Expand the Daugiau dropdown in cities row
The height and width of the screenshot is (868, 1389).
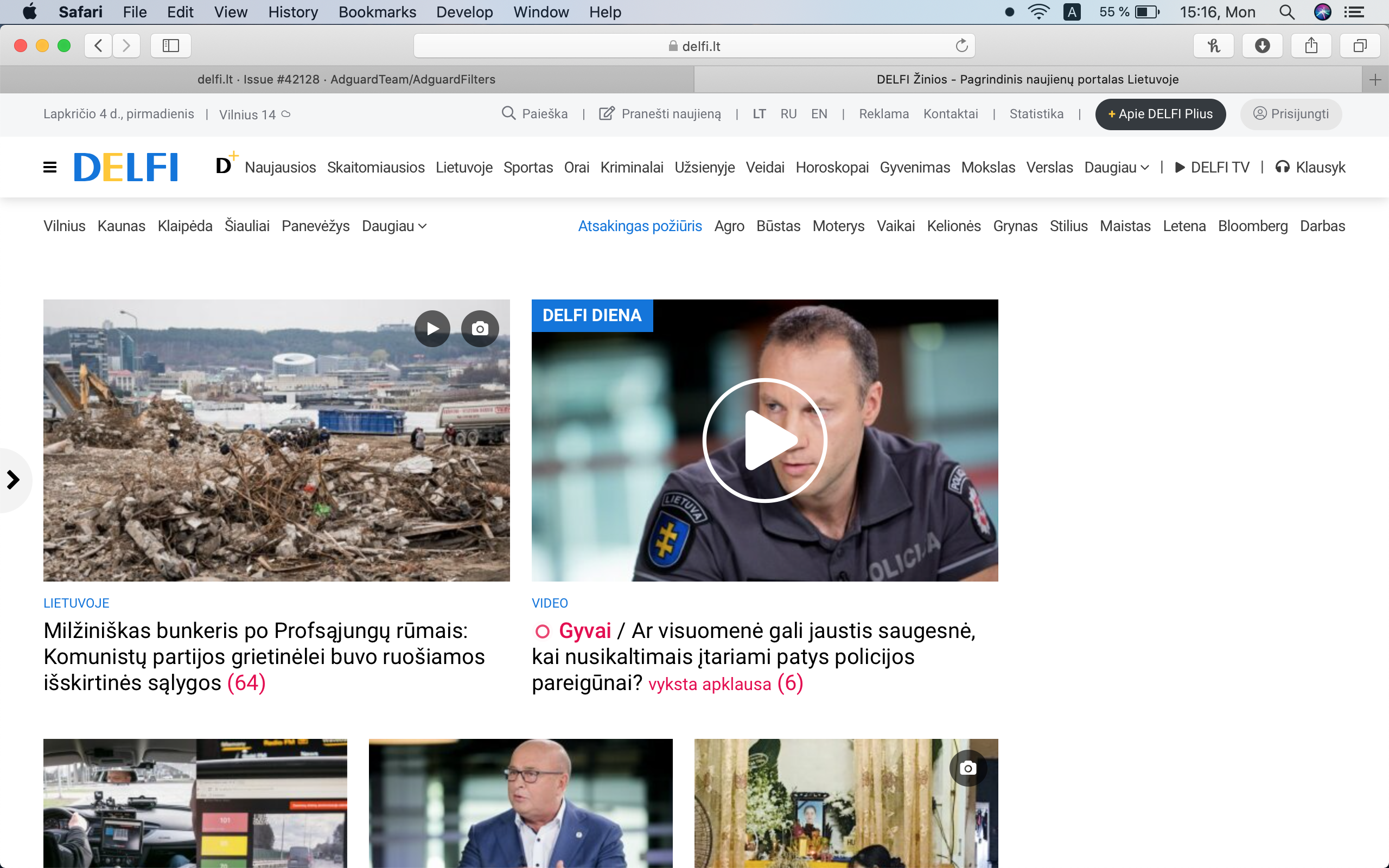(x=394, y=226)
